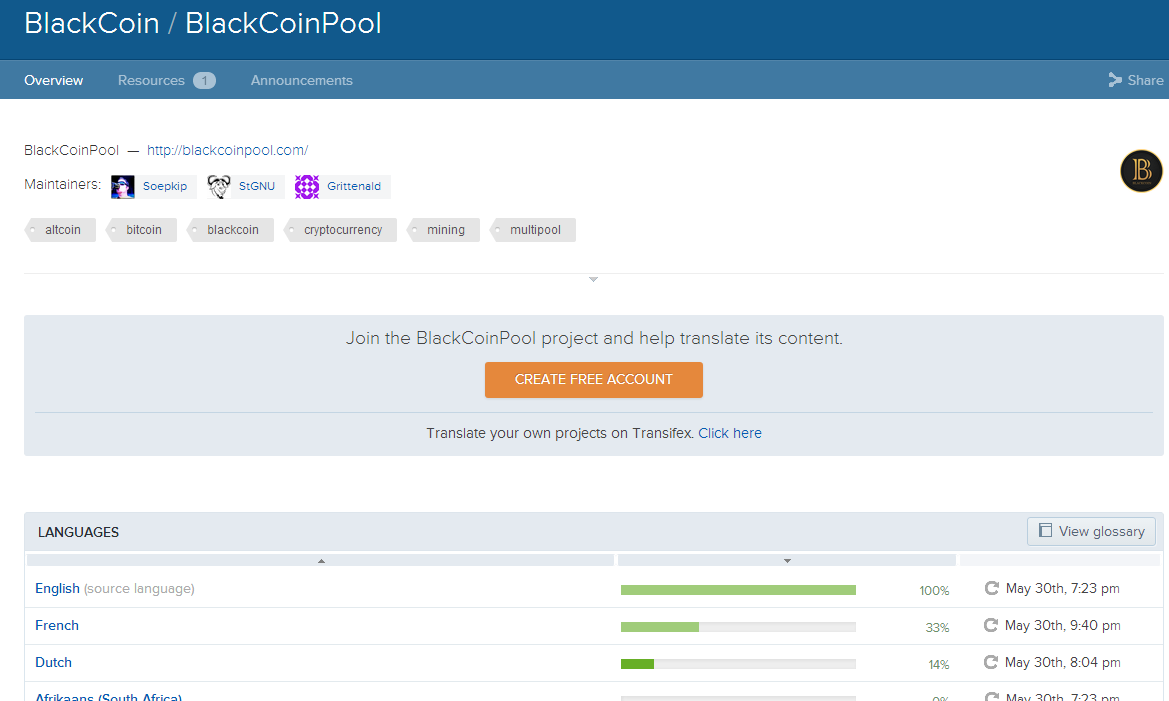Sort languages by completion column arrow
The height and width of the screenshot is (701, 1169).
(787, 561)
